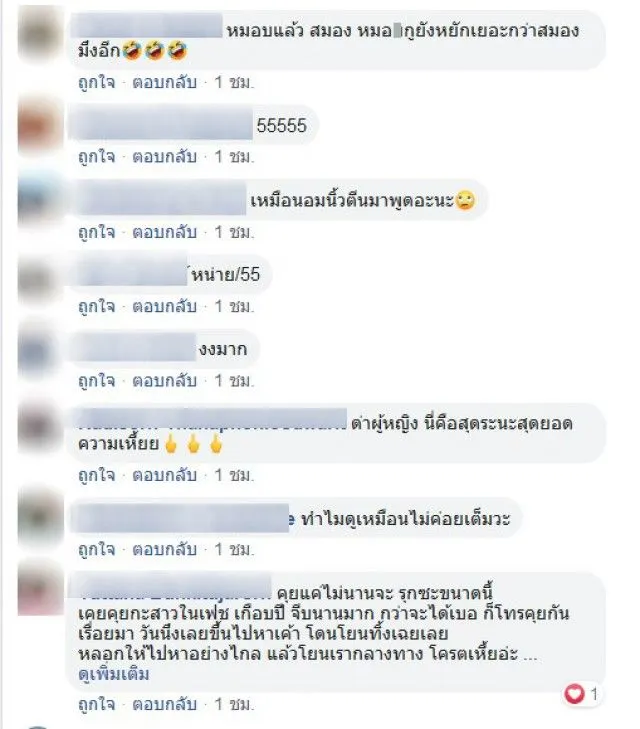640x729 pixels.
Task: Open avatar of งงมาก commenter
Action: click(41, 350)
